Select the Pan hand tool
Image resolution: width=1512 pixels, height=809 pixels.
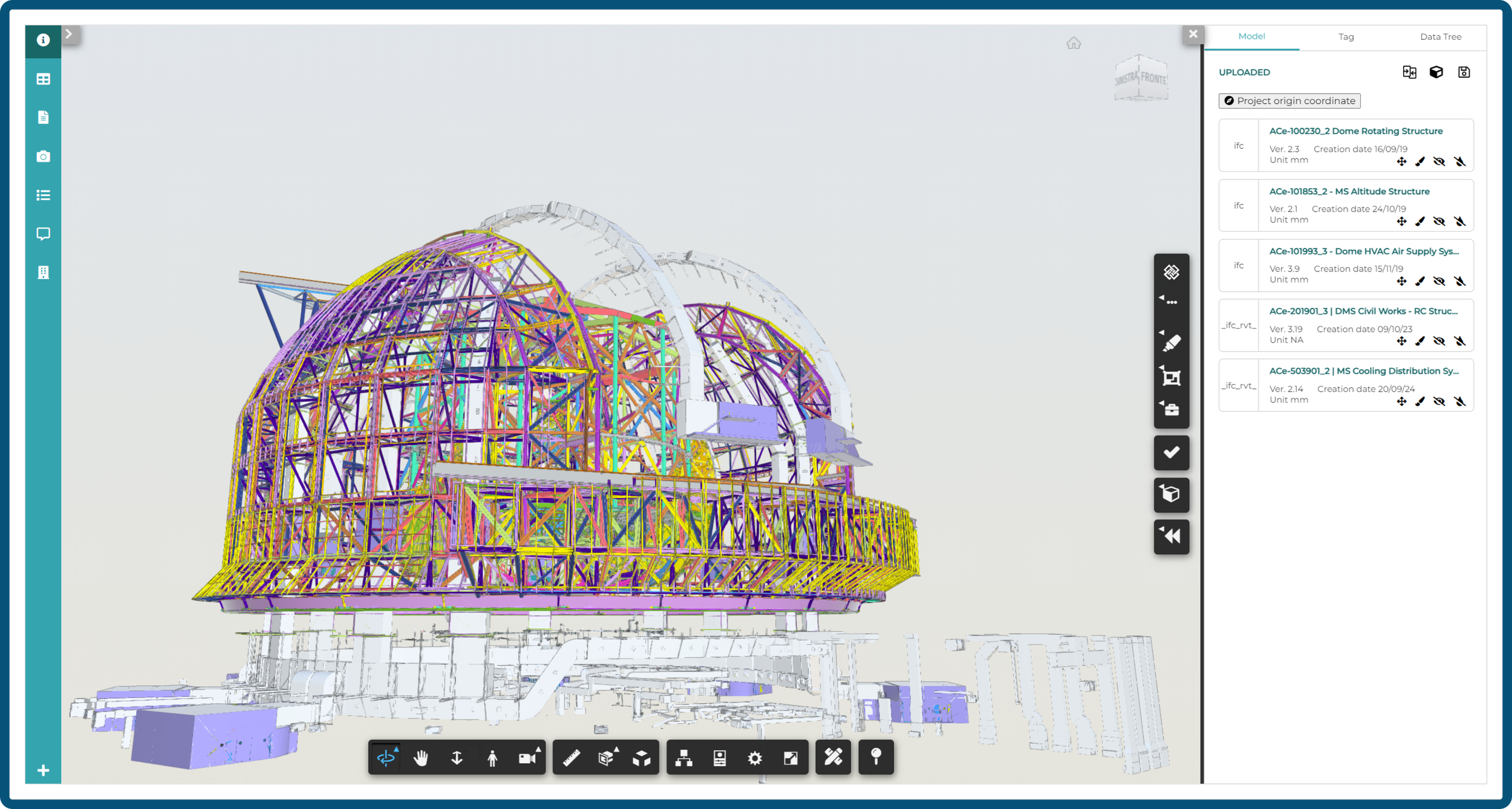(421, 758)
